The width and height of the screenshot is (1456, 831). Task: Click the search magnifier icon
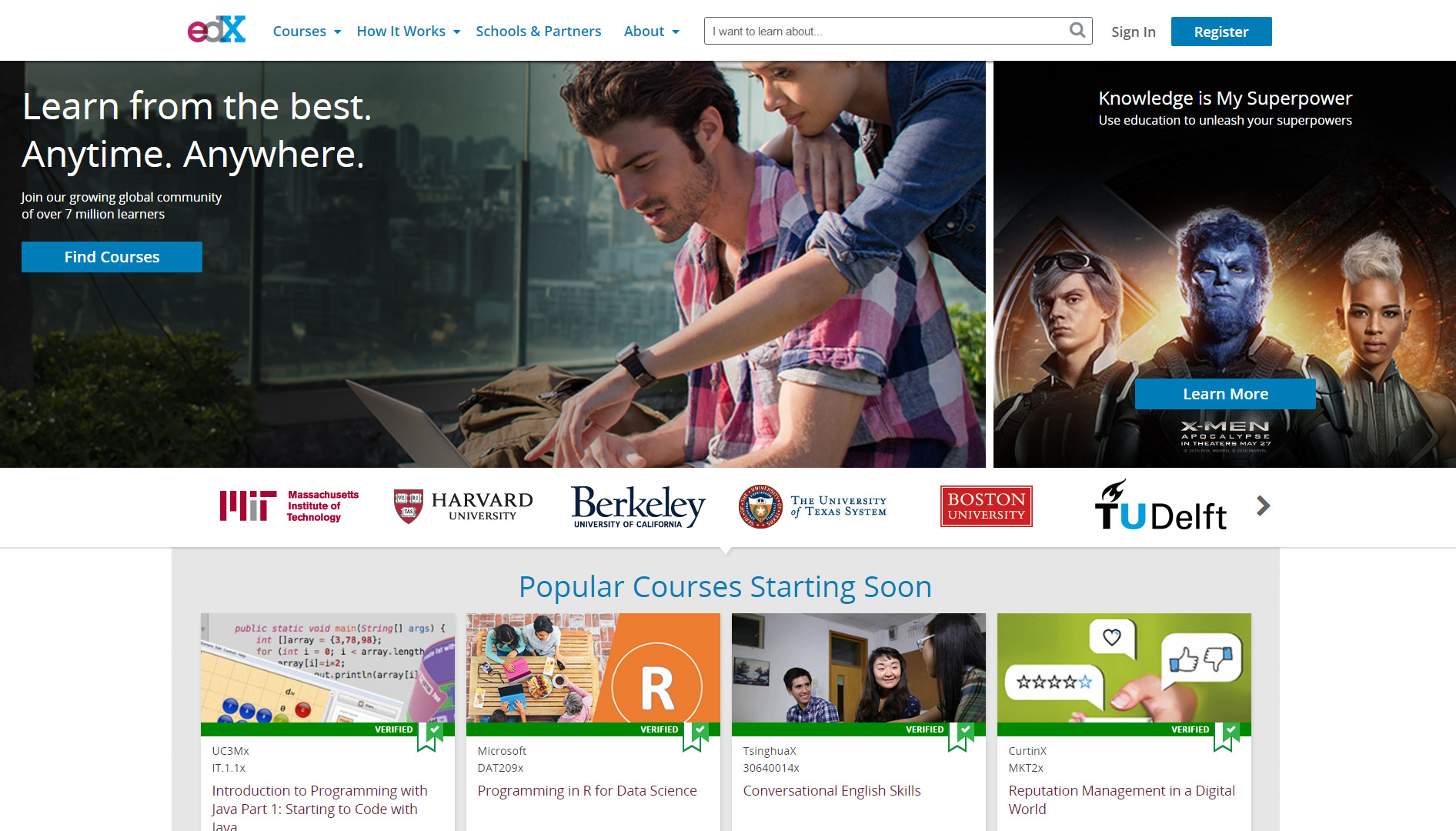(1077, 31)
